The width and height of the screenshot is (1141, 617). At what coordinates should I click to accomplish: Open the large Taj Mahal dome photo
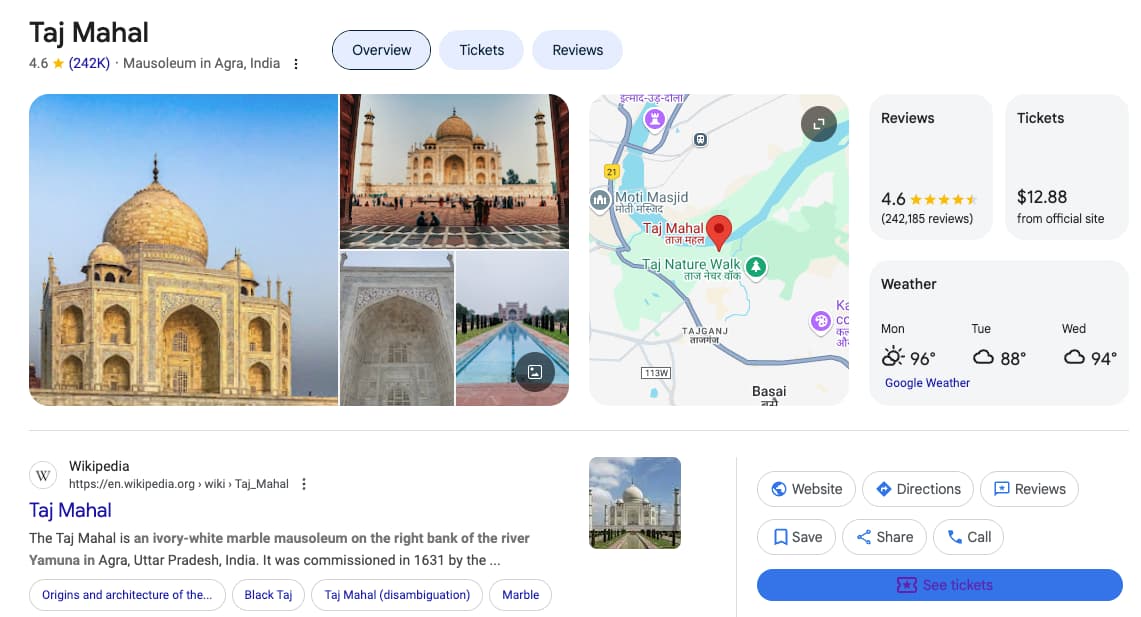[x=183, y=250]
